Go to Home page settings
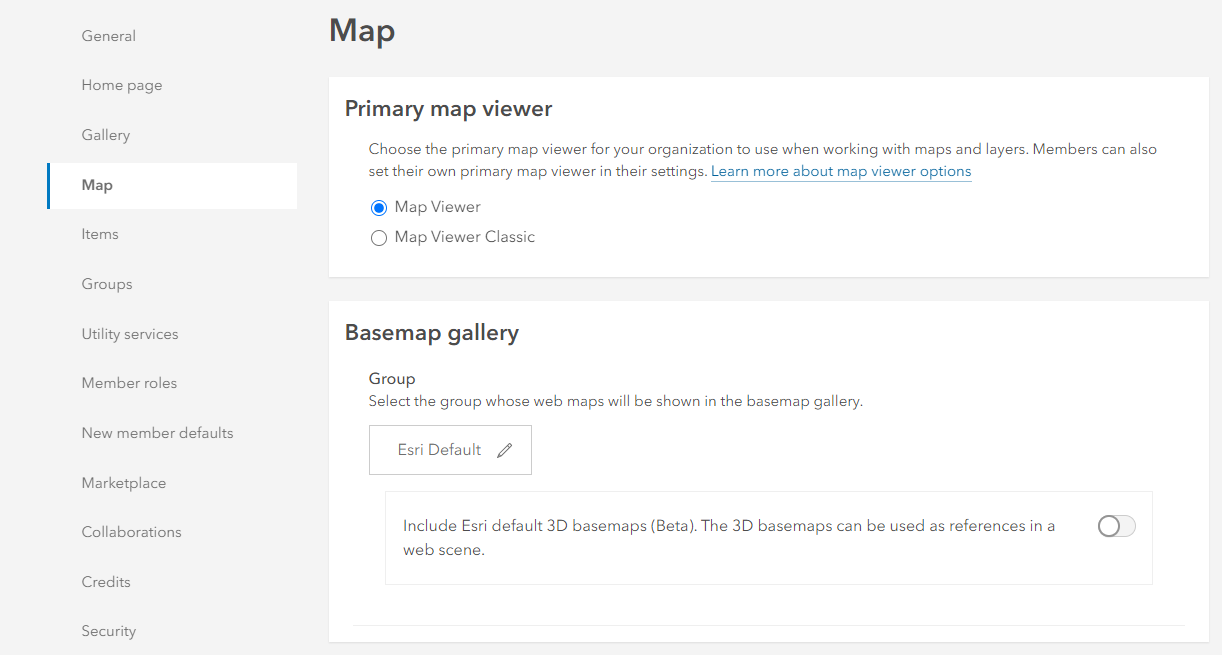The width and height of the screenshot is (1222, 655). [122, 86]
